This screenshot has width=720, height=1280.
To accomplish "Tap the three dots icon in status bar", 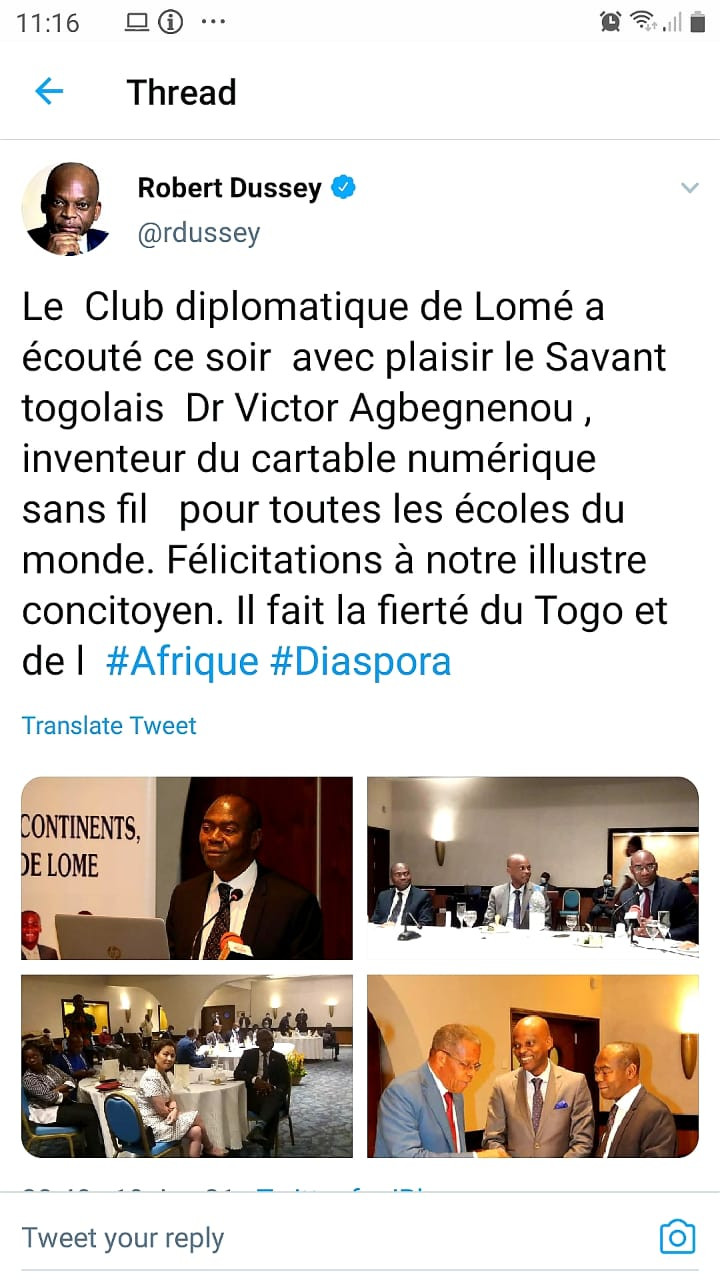I will coord(213,22).
